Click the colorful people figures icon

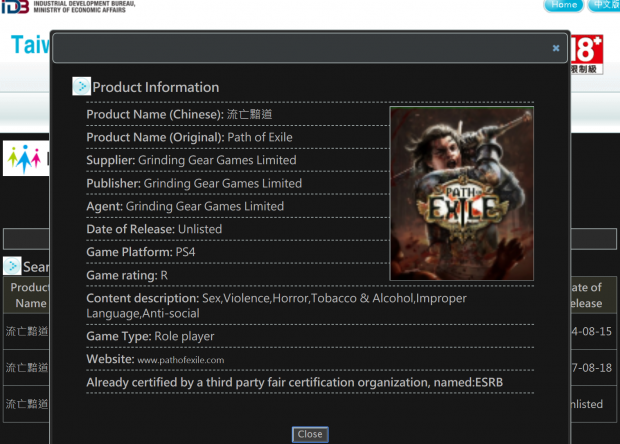[24, 159]
